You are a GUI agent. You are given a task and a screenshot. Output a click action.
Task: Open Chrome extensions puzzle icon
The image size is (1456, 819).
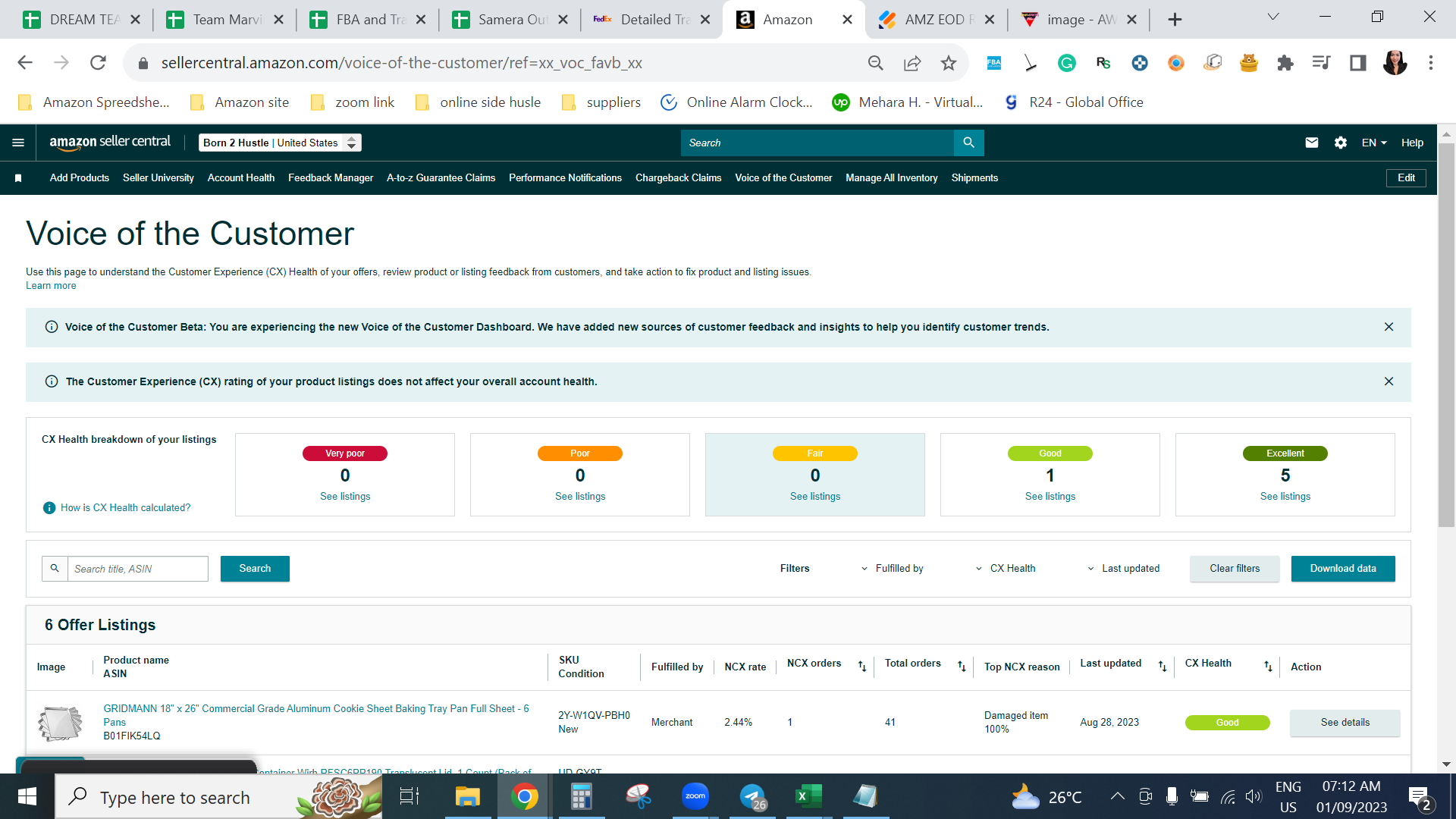1285,63
